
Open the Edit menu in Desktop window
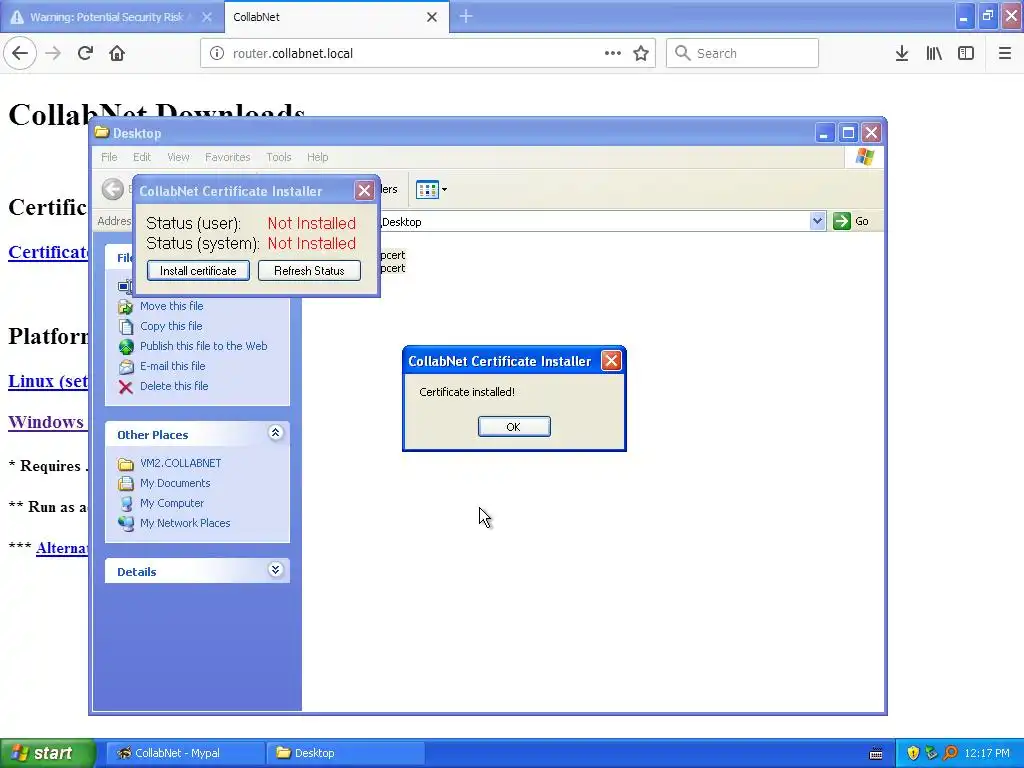point(142,157)
